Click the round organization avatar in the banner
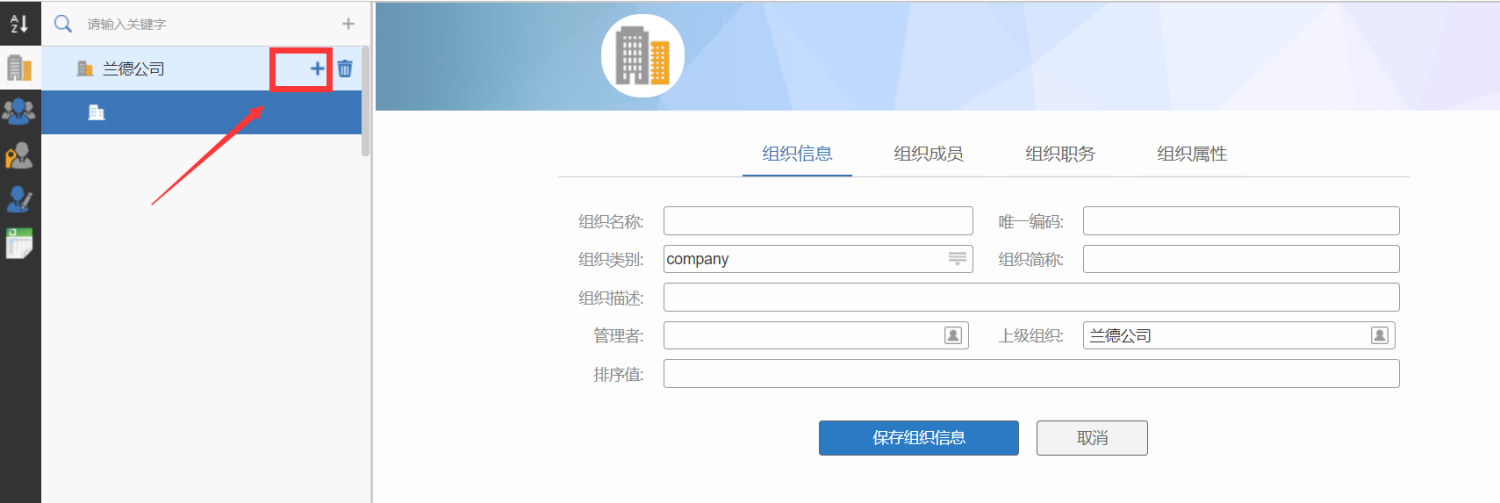 (643, 56)
